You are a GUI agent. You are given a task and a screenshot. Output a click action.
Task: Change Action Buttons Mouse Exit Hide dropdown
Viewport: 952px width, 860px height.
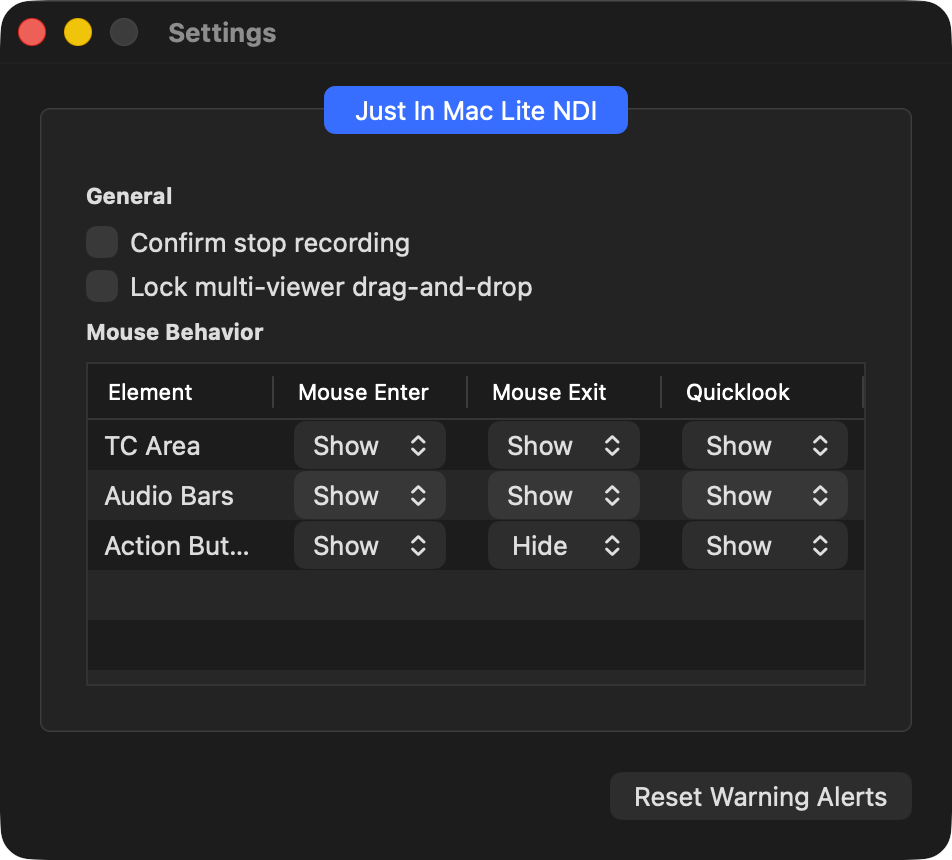563,545
